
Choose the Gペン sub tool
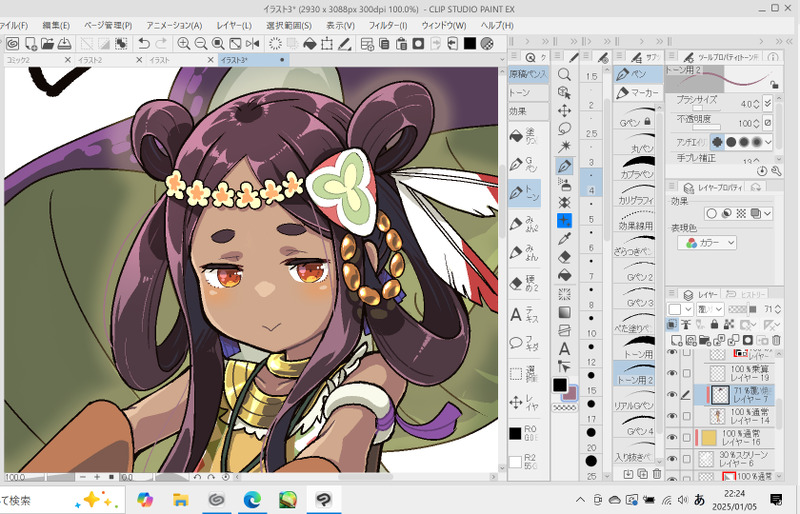pos(635,116)
